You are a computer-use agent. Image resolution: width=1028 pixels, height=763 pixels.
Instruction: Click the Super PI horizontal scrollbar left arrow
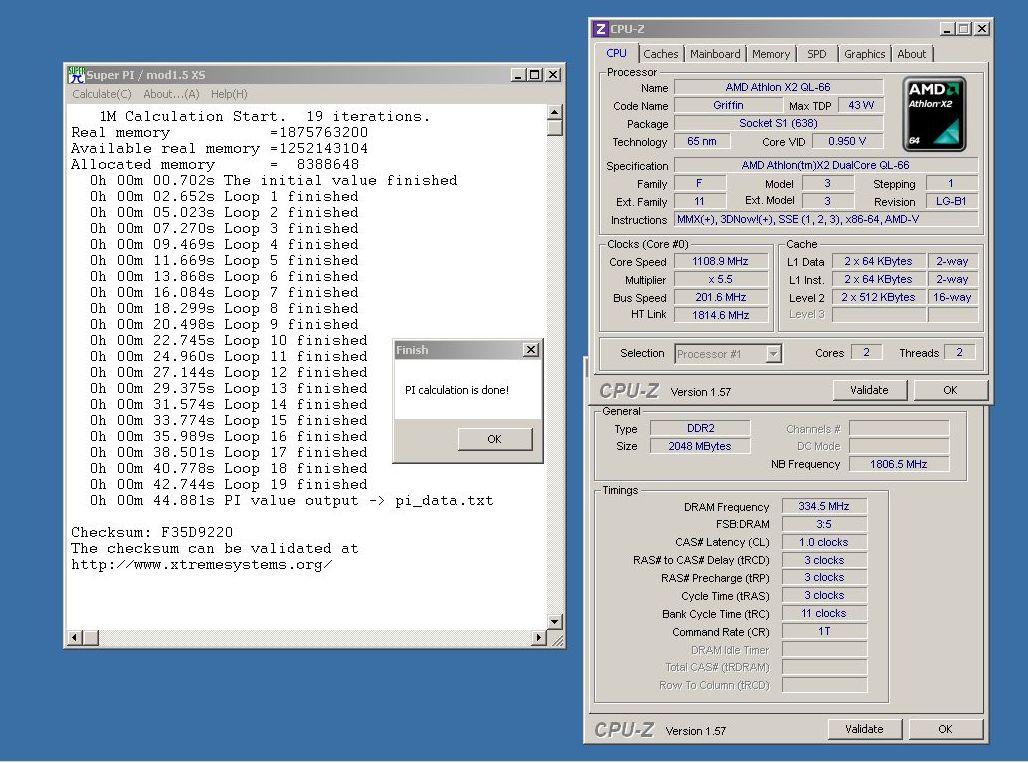(x=75, y=637)
